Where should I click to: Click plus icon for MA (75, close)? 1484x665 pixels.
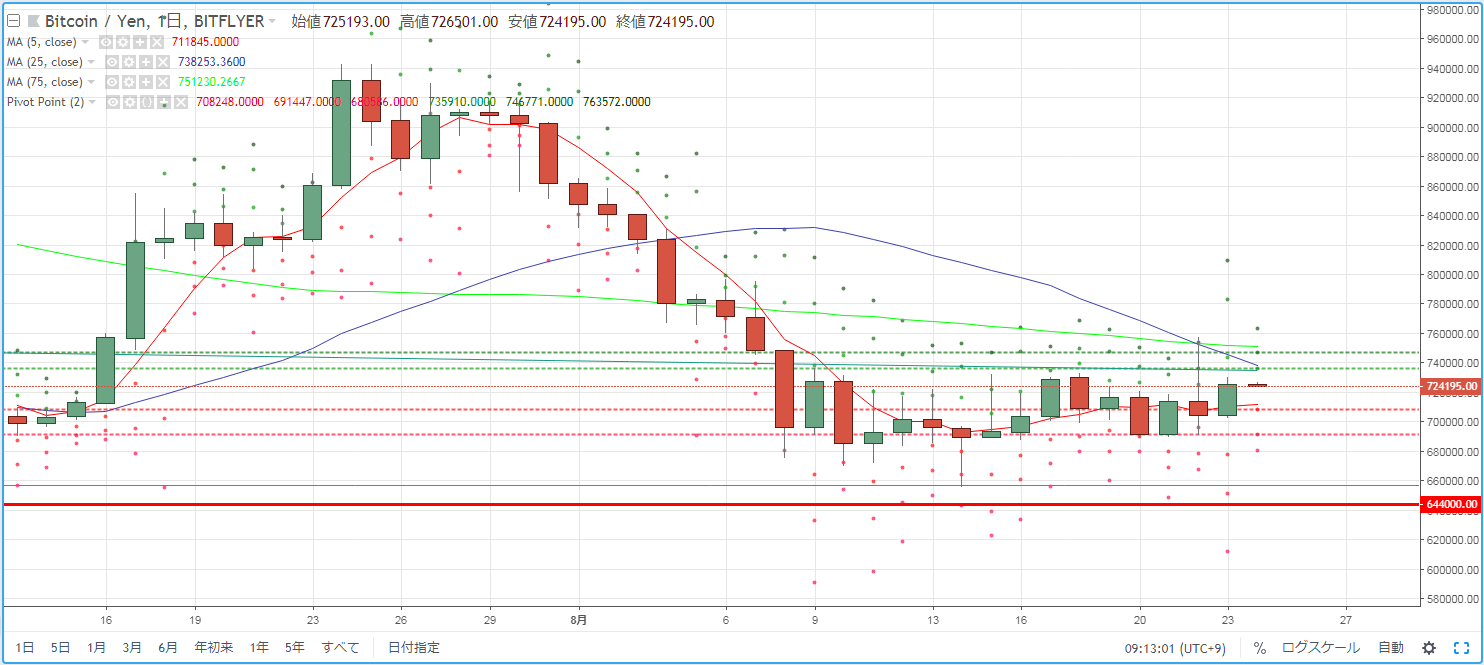(x=146, y=82)
